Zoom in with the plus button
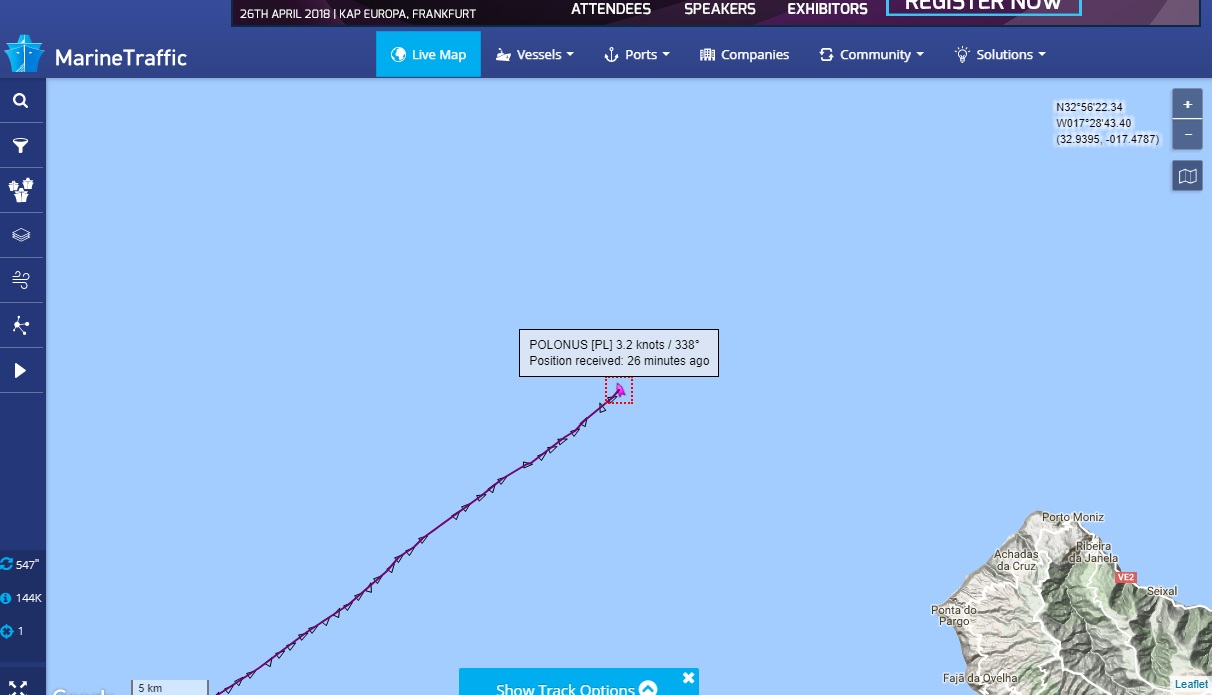The image size is (1212, 695). pos(1187,104)
